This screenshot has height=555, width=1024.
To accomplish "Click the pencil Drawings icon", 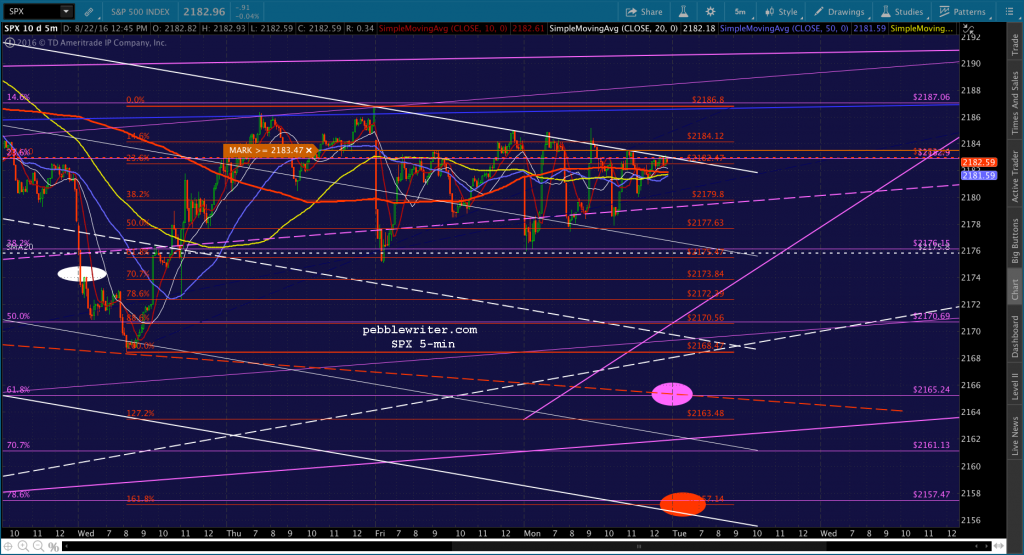I will (x=819, y=12).
